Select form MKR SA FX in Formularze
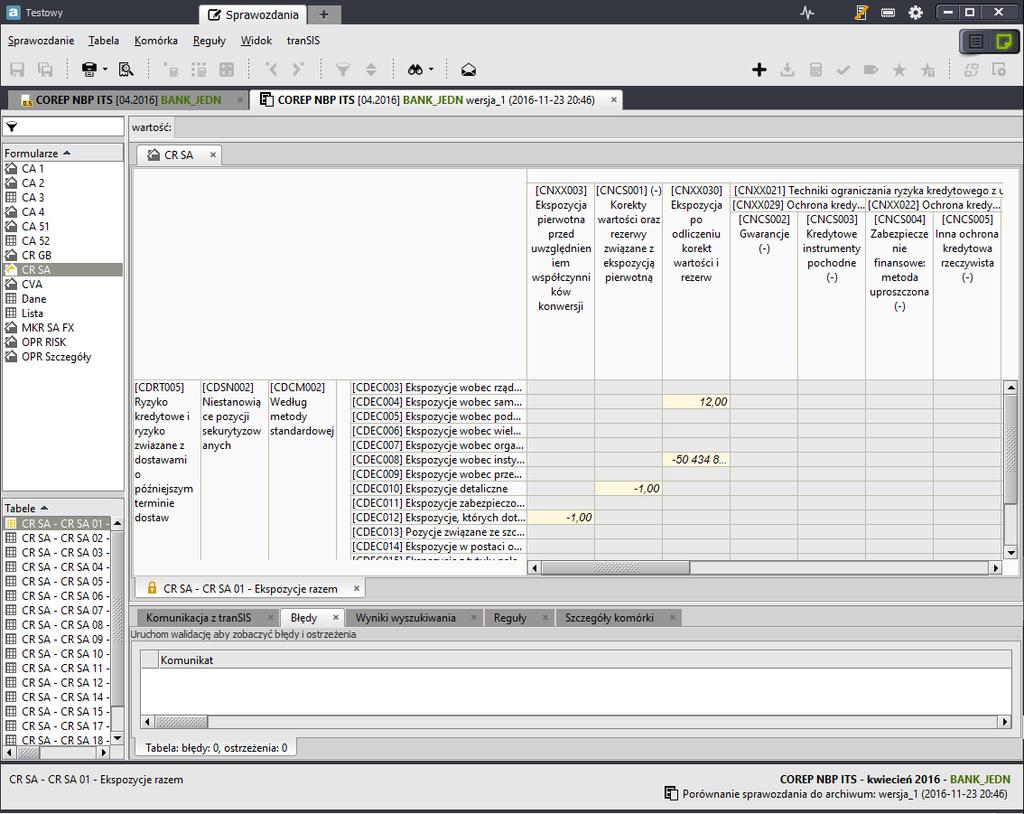The width and height of the screenshot is (1024, 814). 48,327
